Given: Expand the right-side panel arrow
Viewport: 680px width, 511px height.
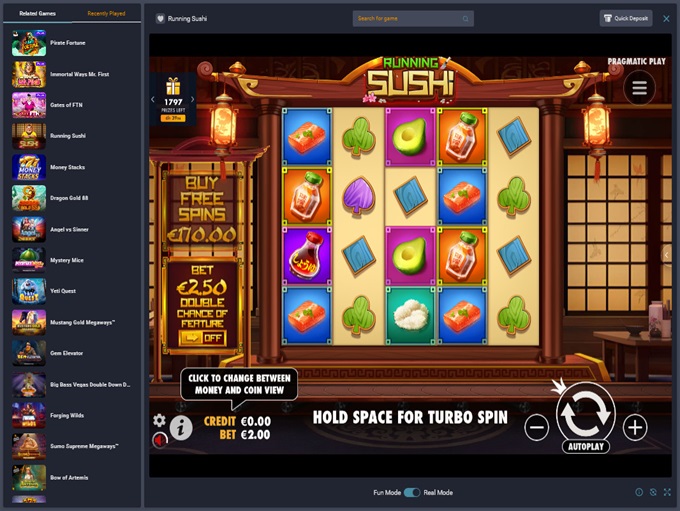Looking at the screenshot, I should point(667,255).
